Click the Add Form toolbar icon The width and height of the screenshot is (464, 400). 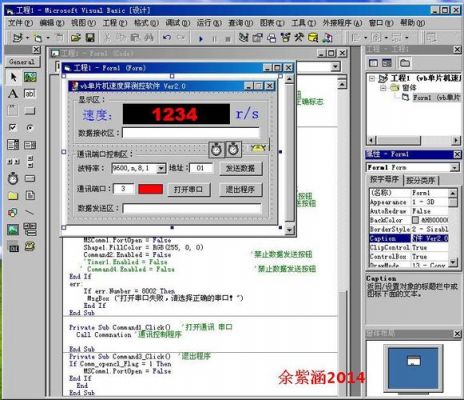tap(38, 38)
